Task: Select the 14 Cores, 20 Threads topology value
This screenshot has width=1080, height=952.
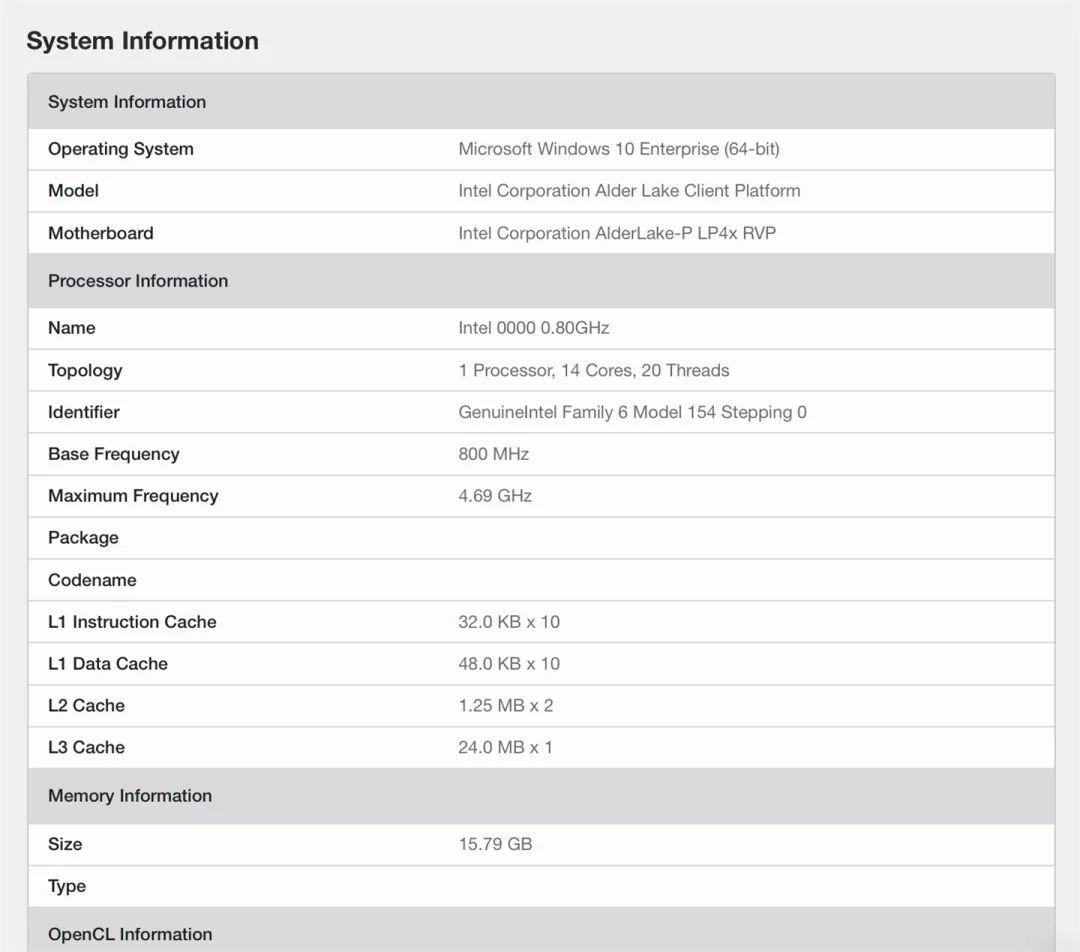Action: [593, 370]
